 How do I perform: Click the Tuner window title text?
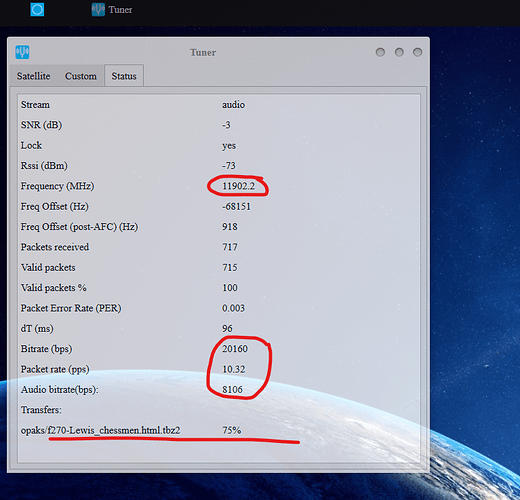(x=203, y=53)
